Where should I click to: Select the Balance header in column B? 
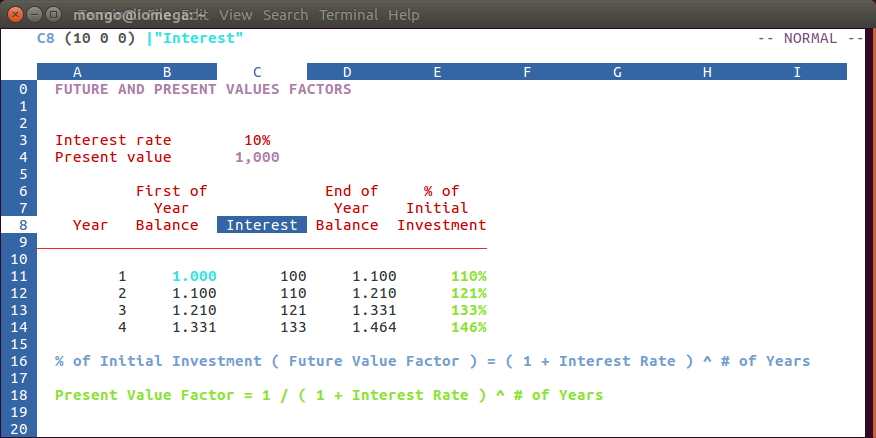(x=167, y=225)
